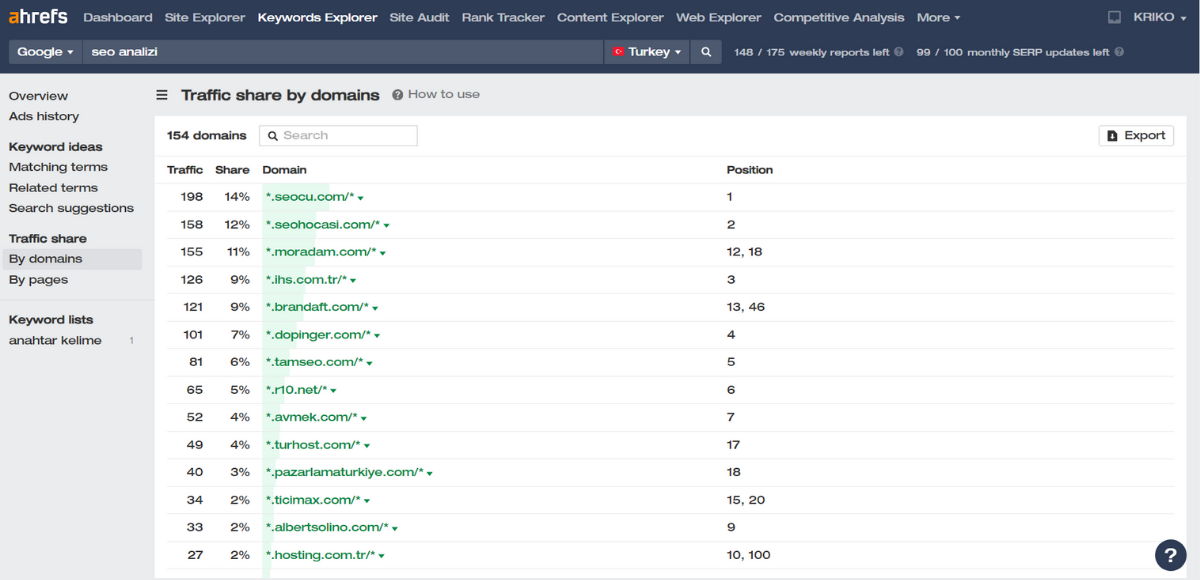Toggle the hamburger sidebar menu icon
This screenshot has height=580, width=1200.
coord(162,95)
